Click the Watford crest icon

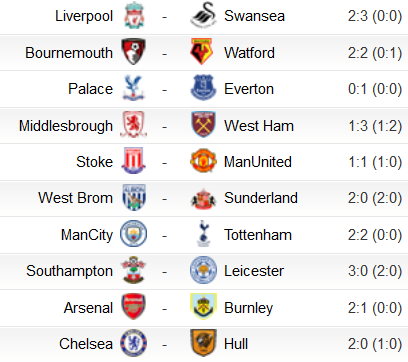202,52
